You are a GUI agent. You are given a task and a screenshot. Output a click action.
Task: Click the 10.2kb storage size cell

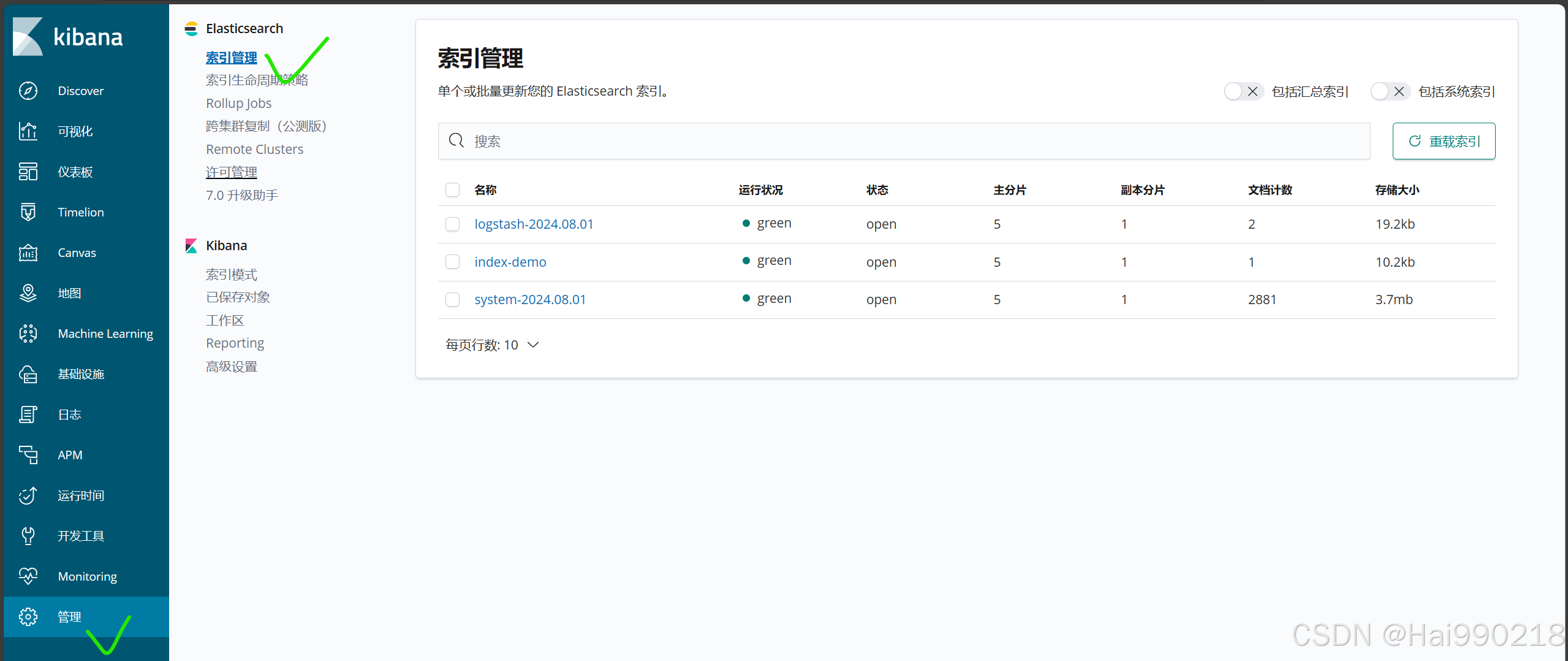click(1395, 262)
